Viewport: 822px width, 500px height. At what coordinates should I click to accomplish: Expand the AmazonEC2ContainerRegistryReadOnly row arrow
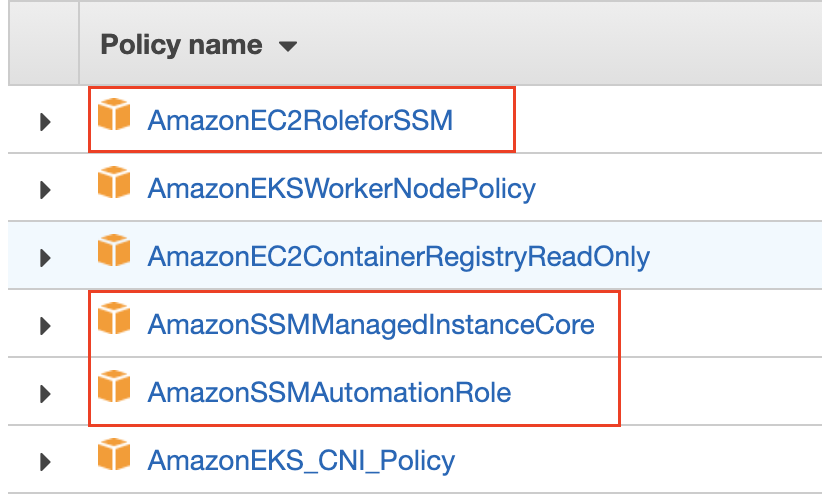44,258
